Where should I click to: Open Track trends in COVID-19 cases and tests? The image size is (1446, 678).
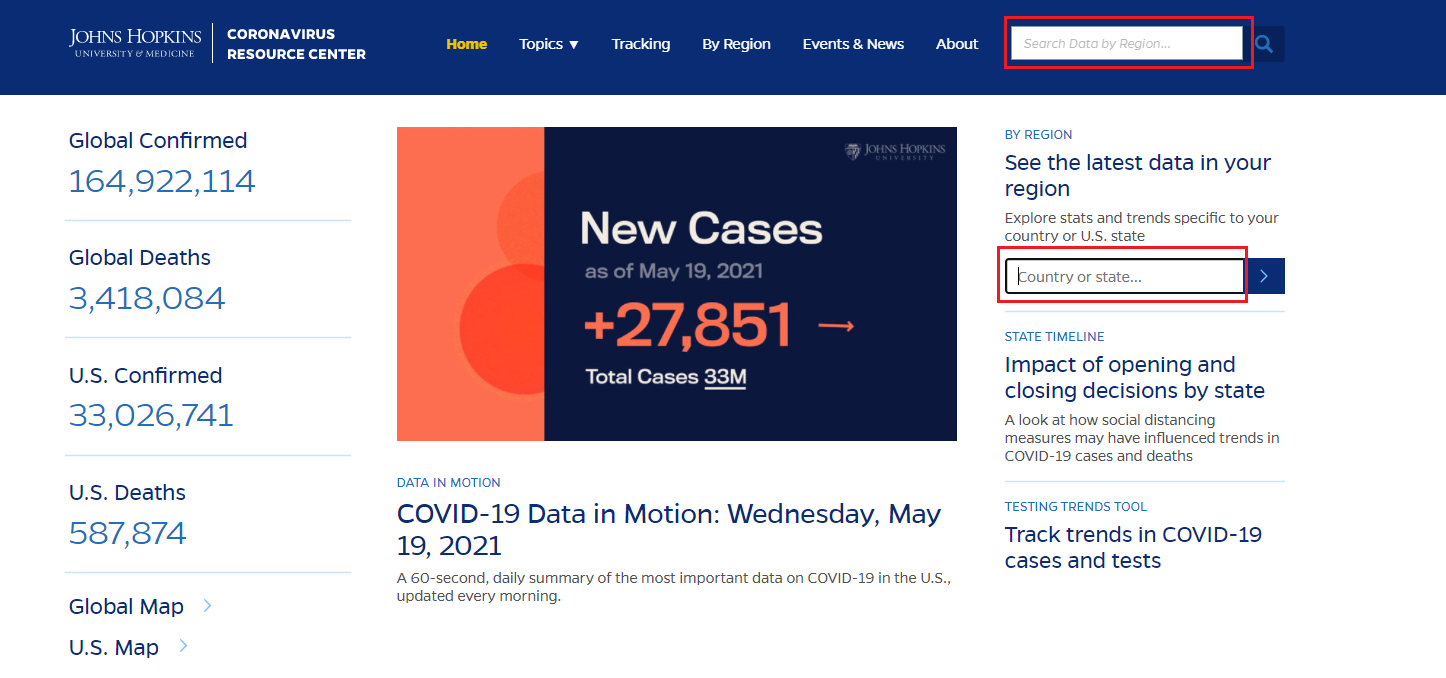(x=1133, y=548)
